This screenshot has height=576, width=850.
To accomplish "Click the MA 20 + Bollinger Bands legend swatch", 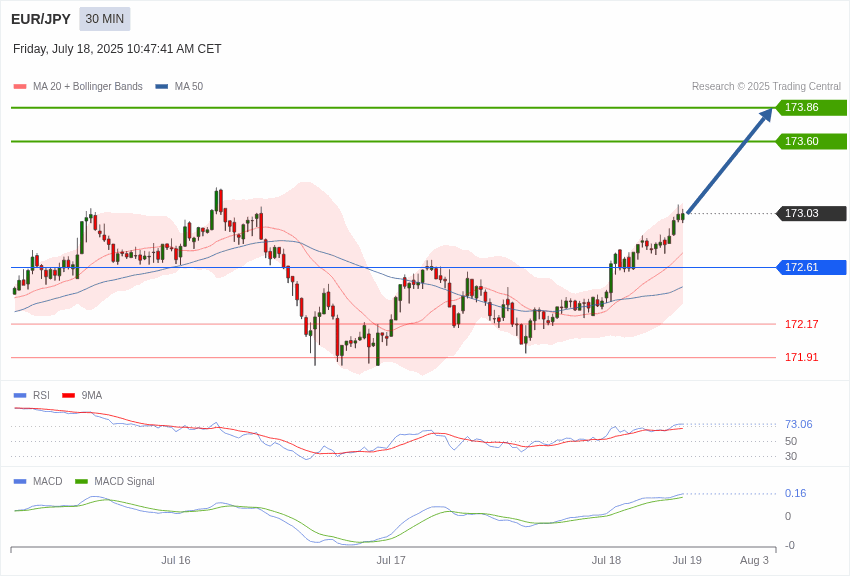I will tap(20, 87).
